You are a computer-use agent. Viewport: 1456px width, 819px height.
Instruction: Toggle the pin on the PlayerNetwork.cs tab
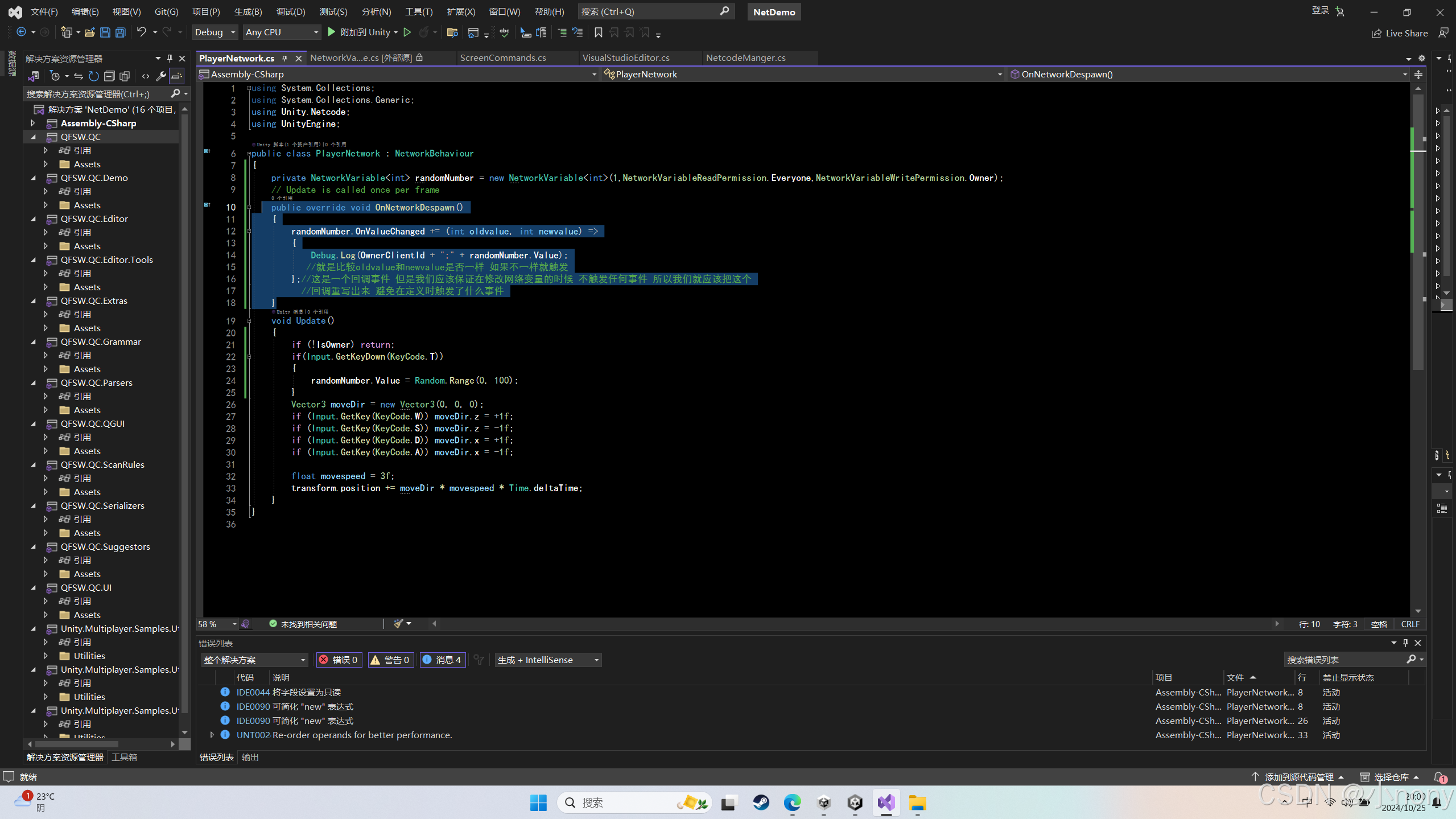pos(284,58)
